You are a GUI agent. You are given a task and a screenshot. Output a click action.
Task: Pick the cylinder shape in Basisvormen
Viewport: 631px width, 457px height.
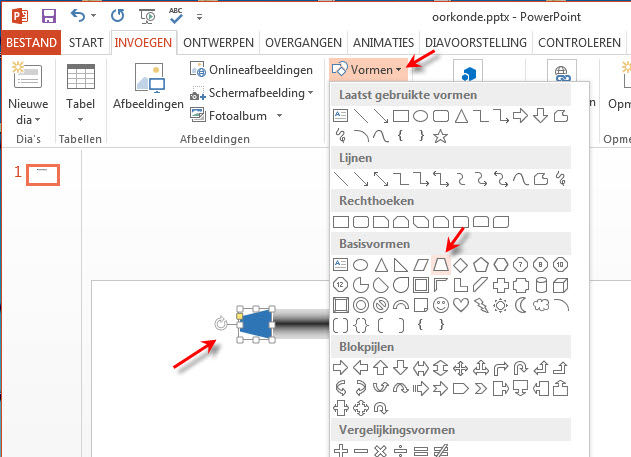point(541,285)
